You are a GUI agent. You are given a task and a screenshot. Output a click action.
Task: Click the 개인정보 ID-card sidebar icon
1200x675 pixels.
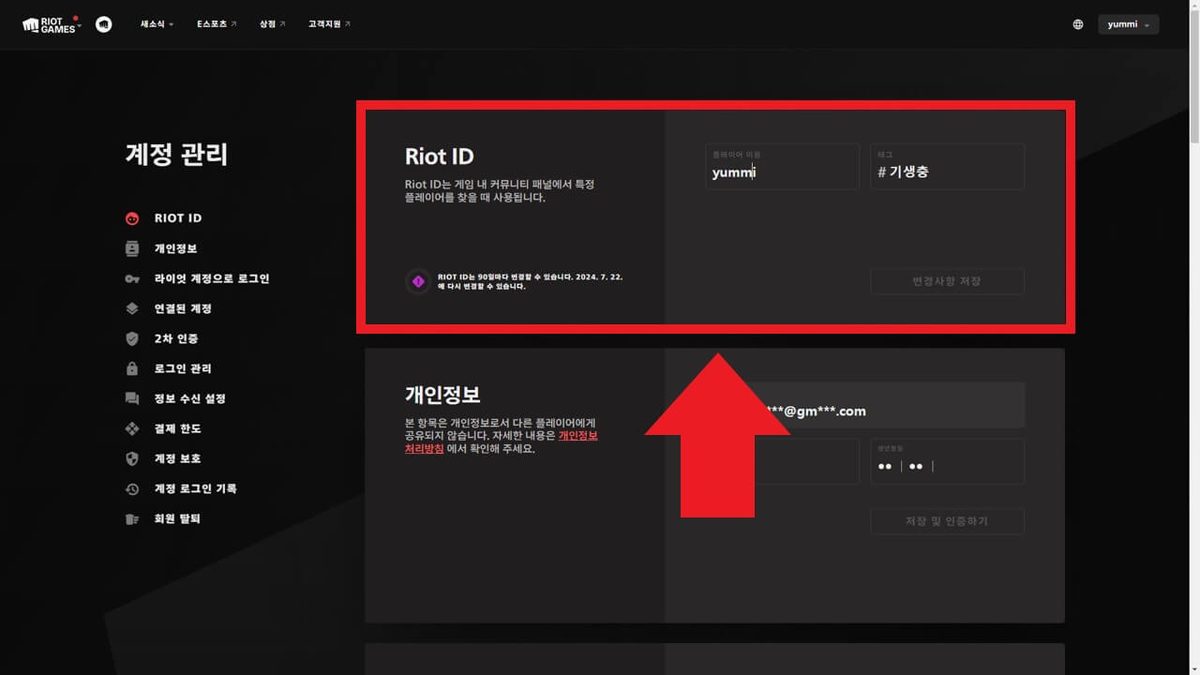point(132,248)
